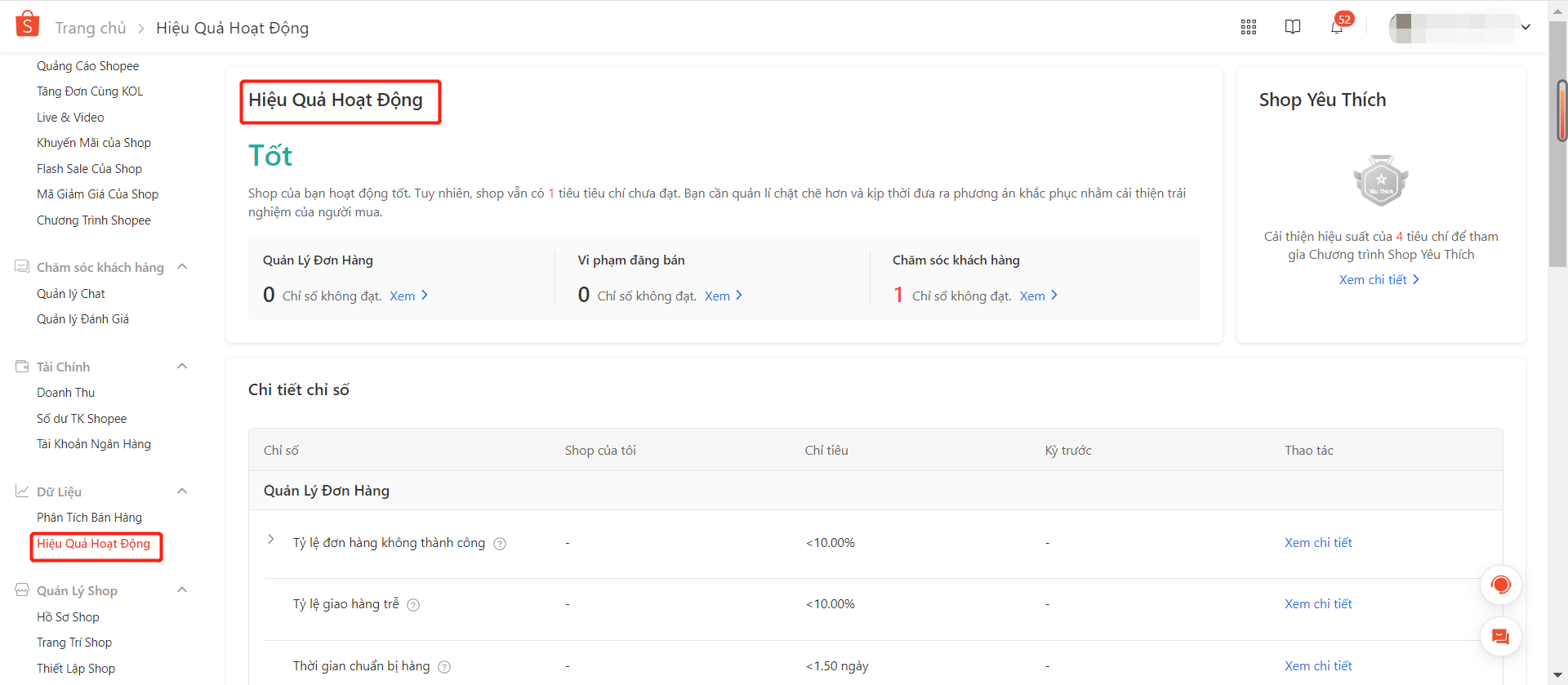Click the page vertical scrollbar thumb

[1561, 110]
